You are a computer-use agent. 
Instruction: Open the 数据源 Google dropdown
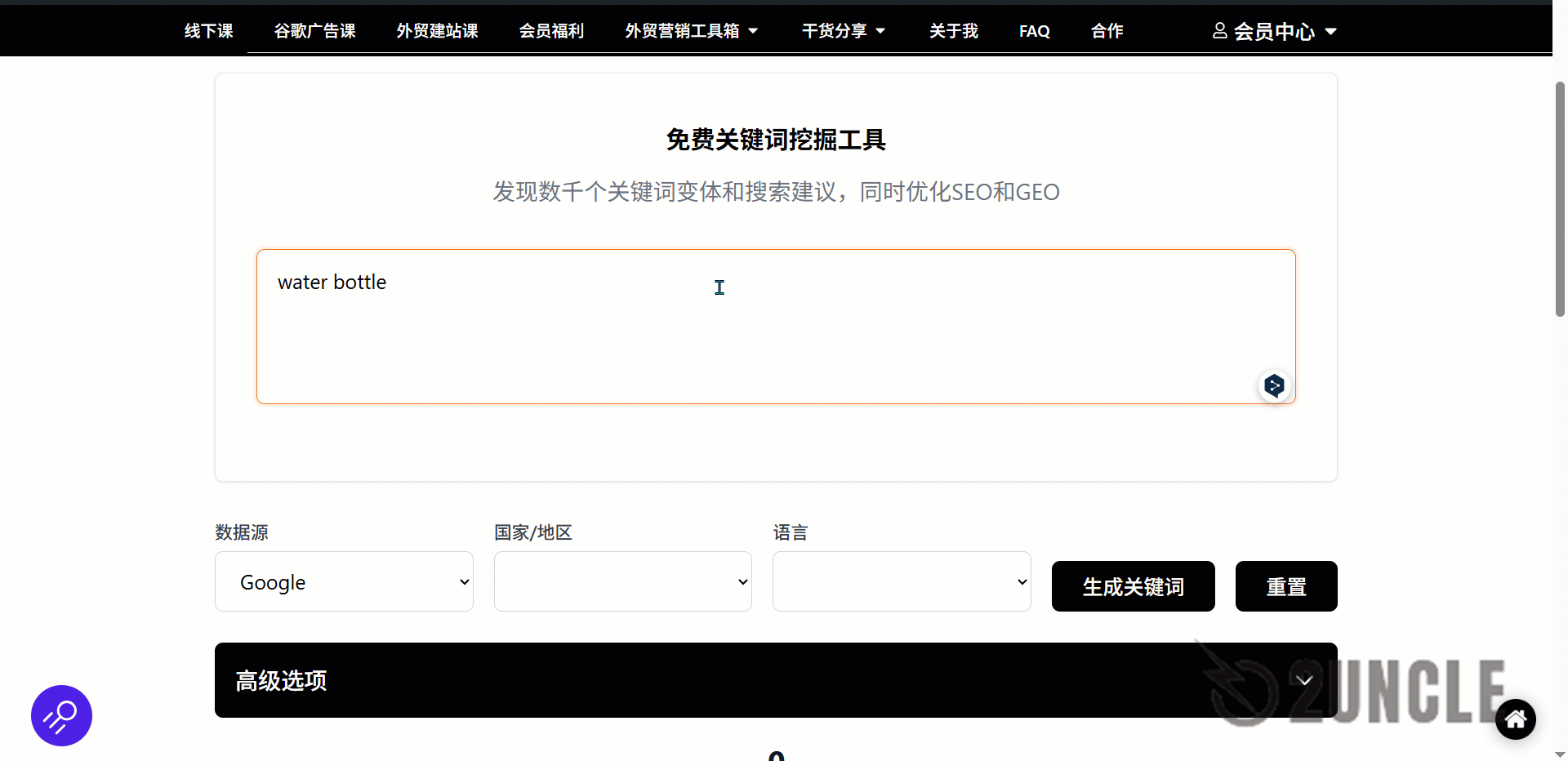point(343,581)
